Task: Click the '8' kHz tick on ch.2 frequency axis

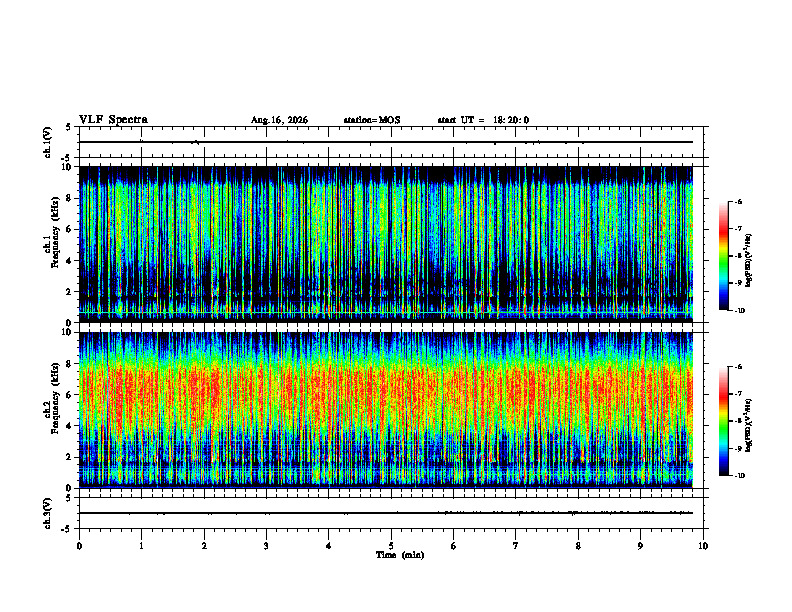Action: (x=70, y=364)
